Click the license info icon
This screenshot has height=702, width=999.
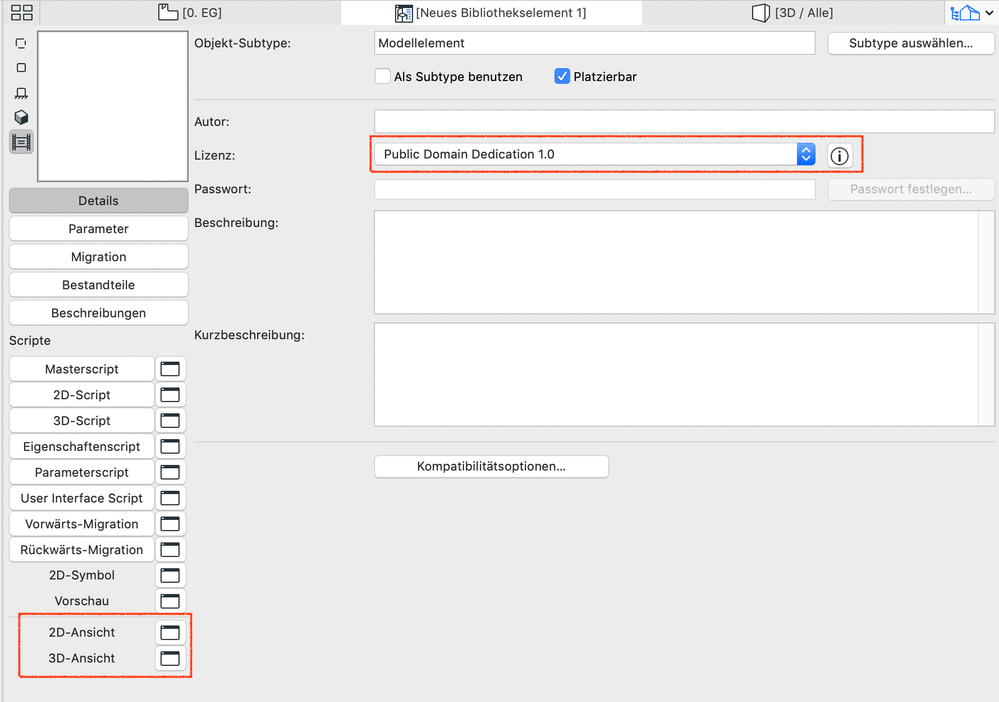coord(840,155)
